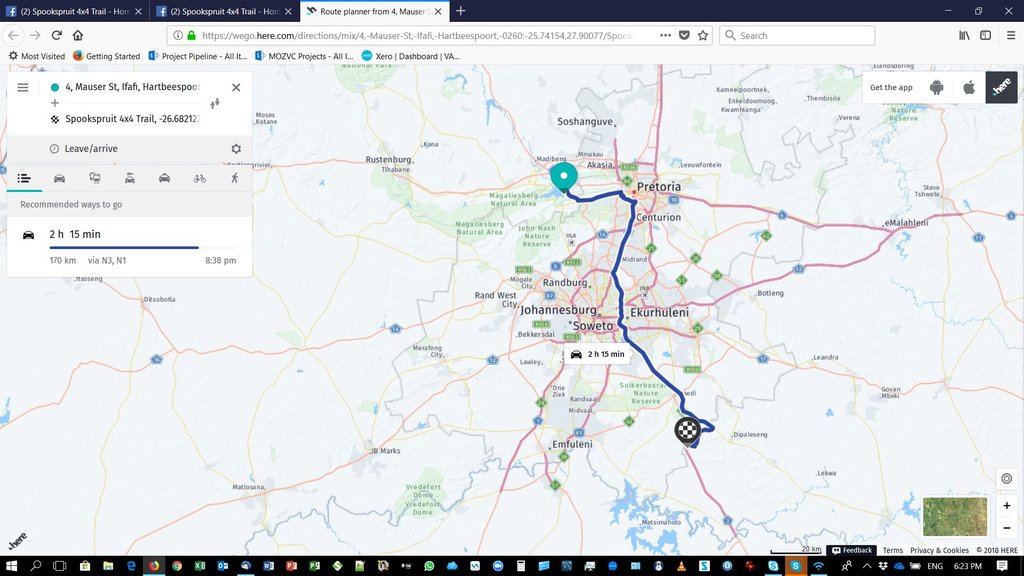Click 'Get the app' link
1024x576 pixels.
891,88
